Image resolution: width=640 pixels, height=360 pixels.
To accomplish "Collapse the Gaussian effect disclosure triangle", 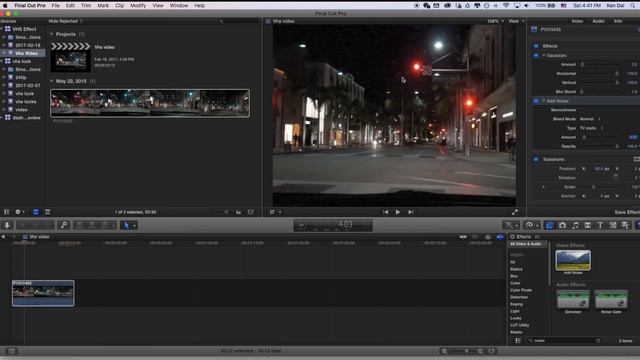I will [x=544, y=56].
